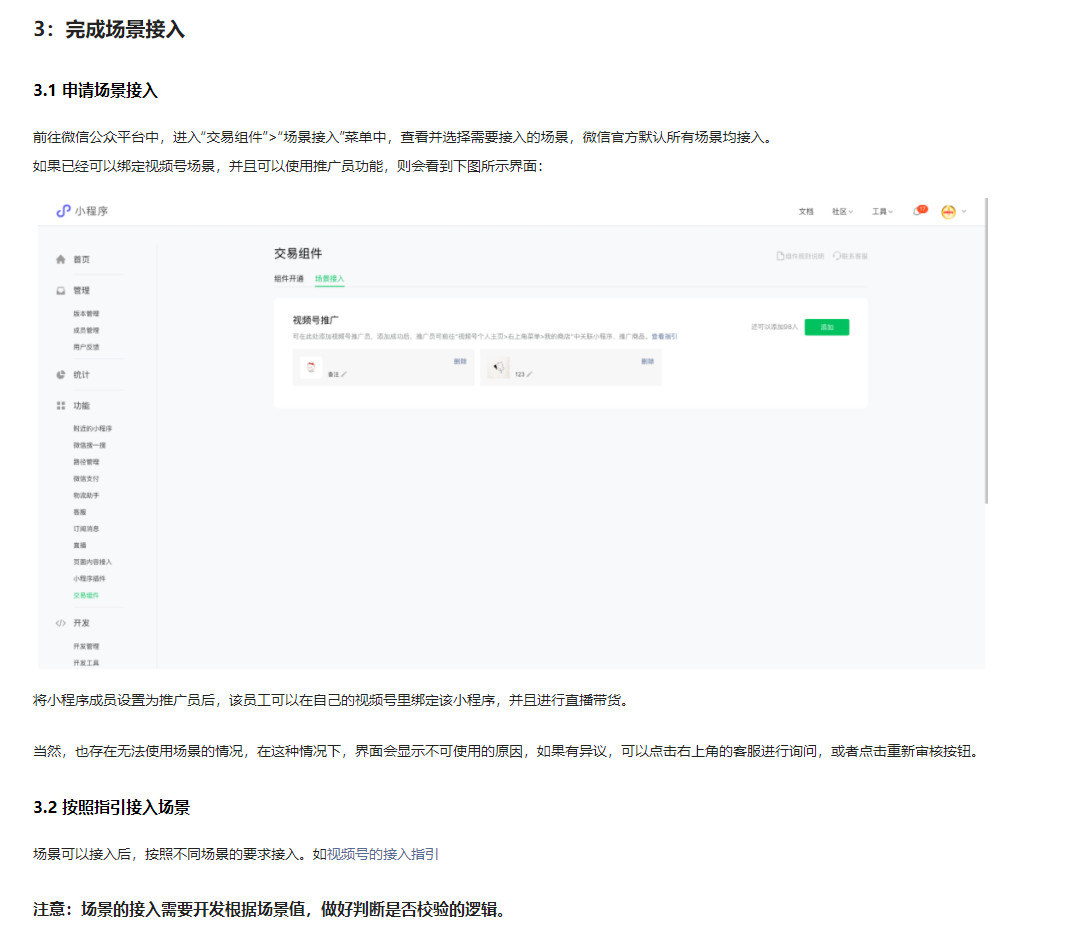Edit the 备注 remark via pencil icon
Viewport: 1076px width, 944px height.
344,375
